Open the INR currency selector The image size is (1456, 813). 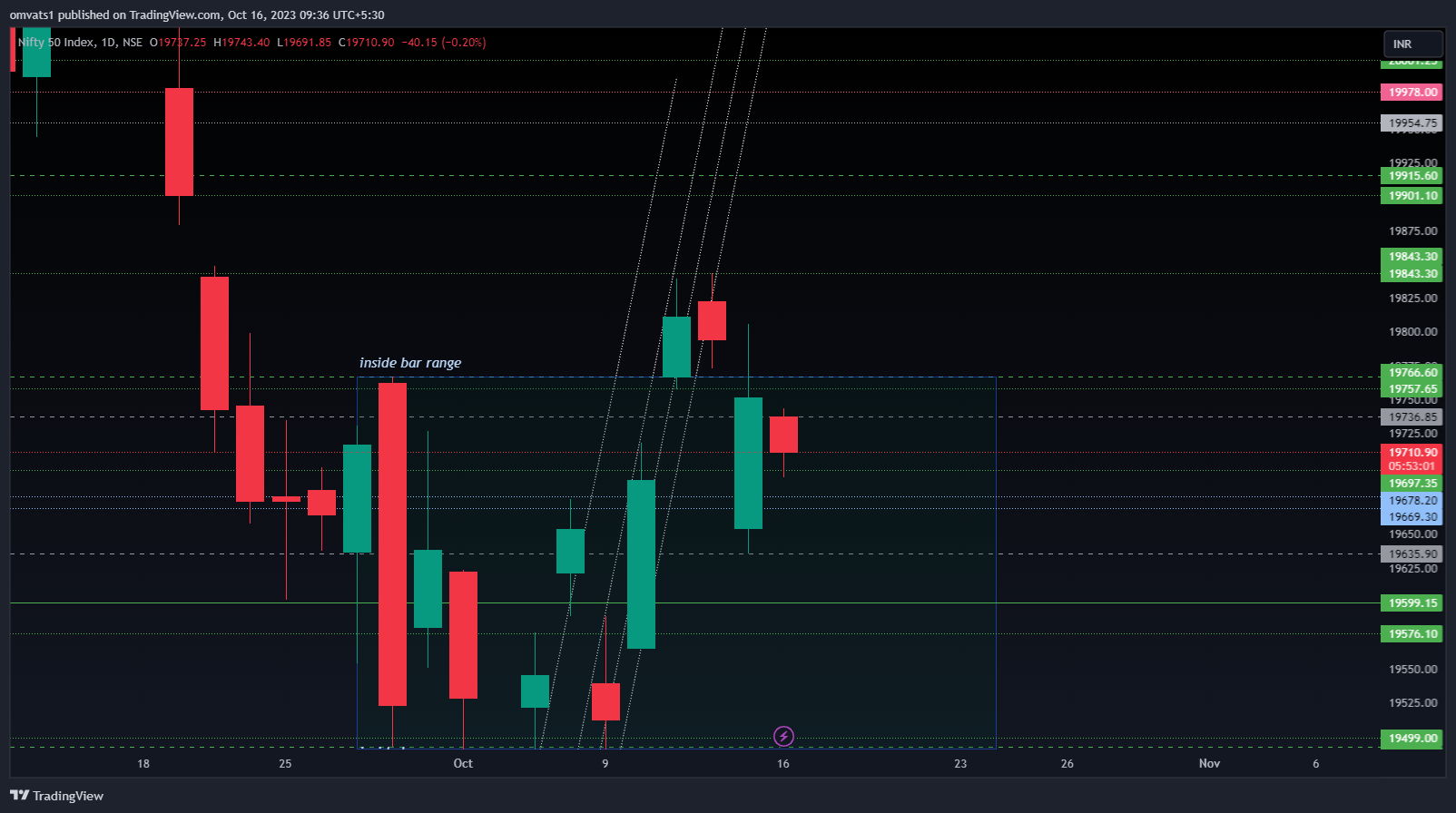[x=1412, y=44]
